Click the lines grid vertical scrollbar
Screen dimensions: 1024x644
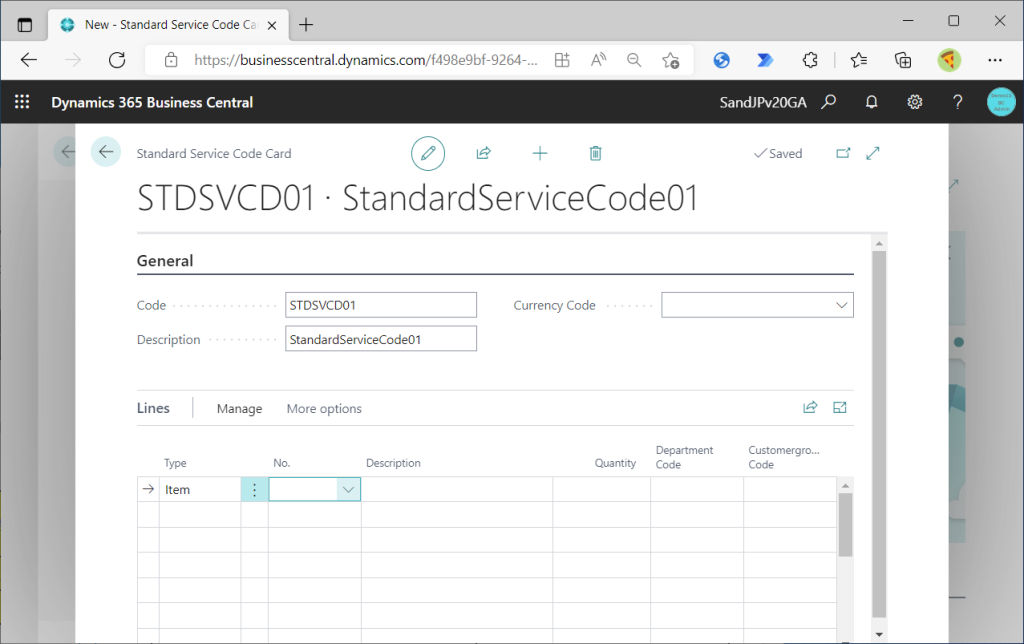(x=845, y=524)
